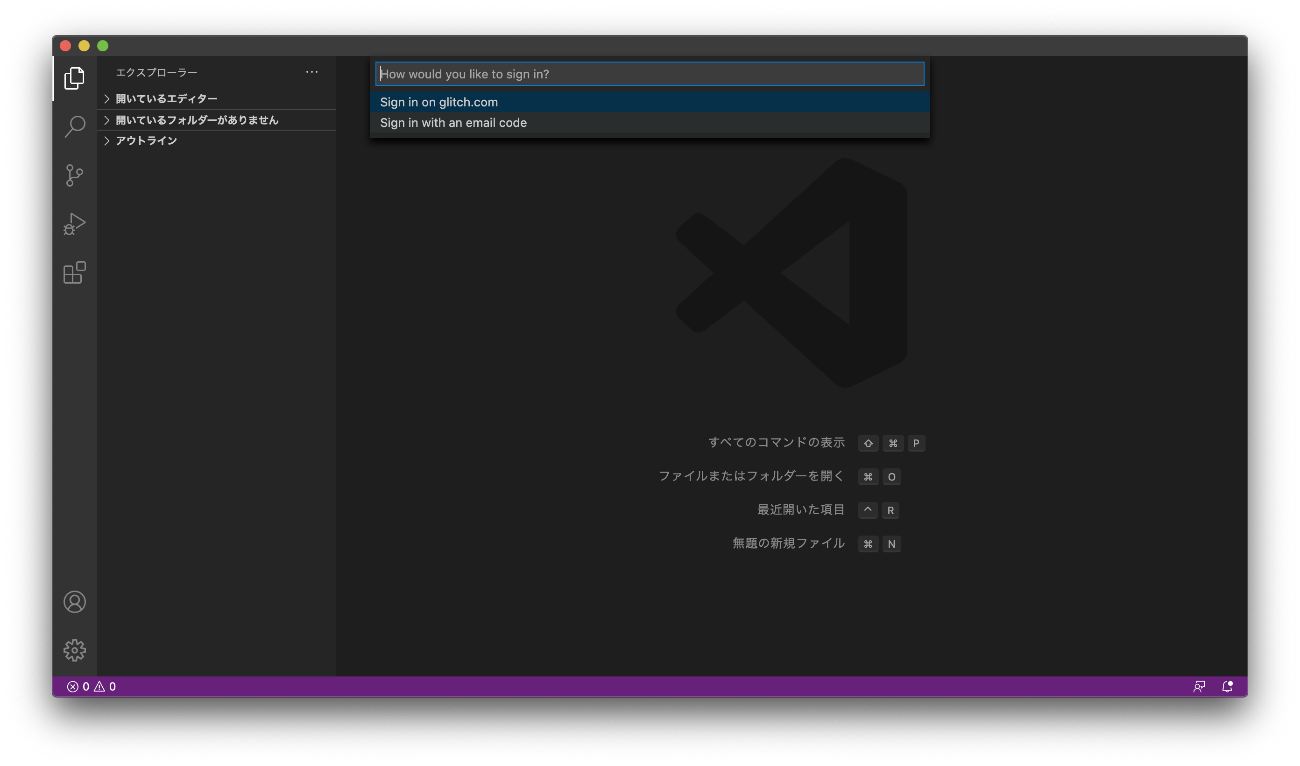This screenshot has width=1300, height=766.
Task: Click 最近開いた項目 shortcut hint
Action: [801, 510]
